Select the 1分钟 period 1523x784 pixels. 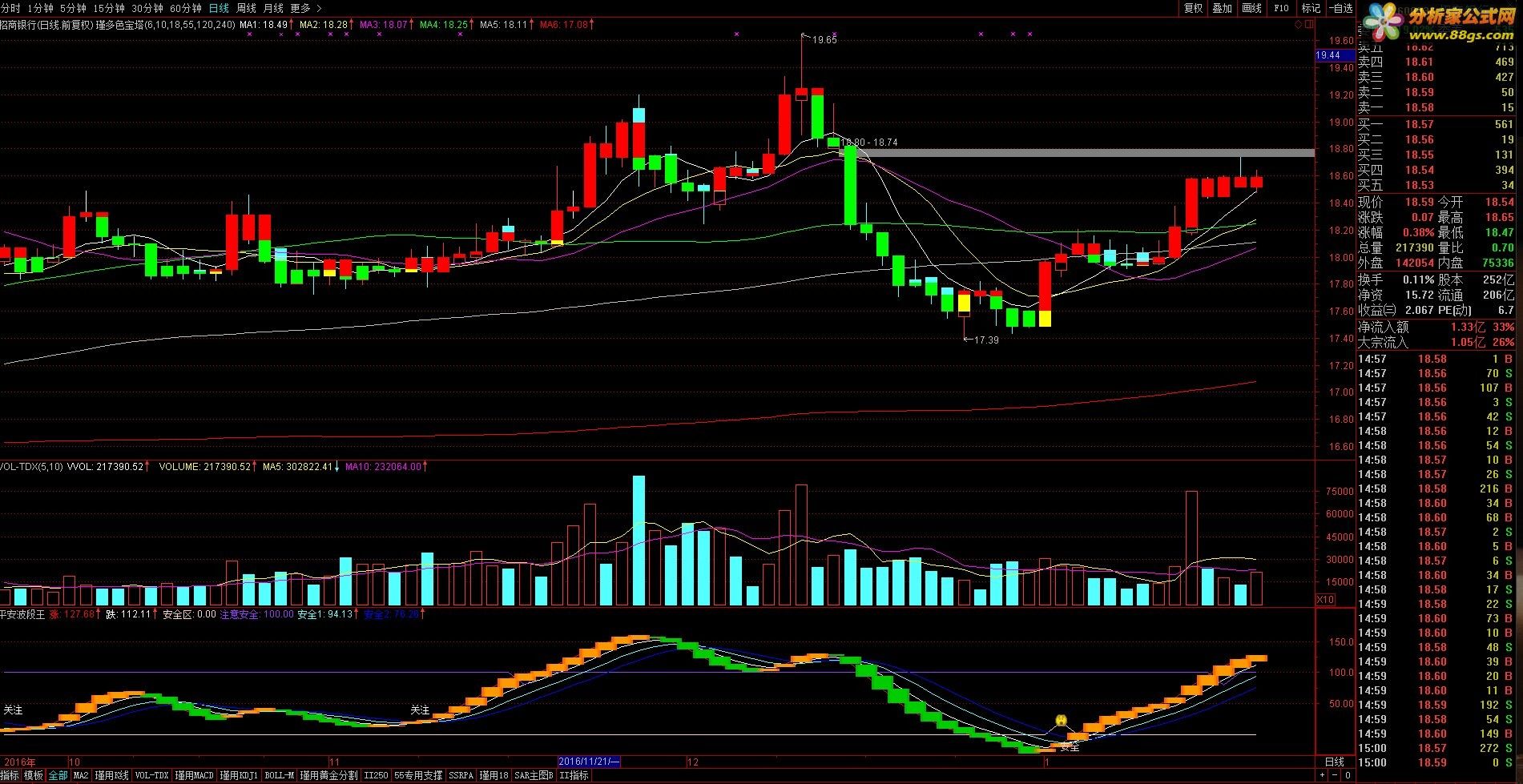[x=40, y=8]
